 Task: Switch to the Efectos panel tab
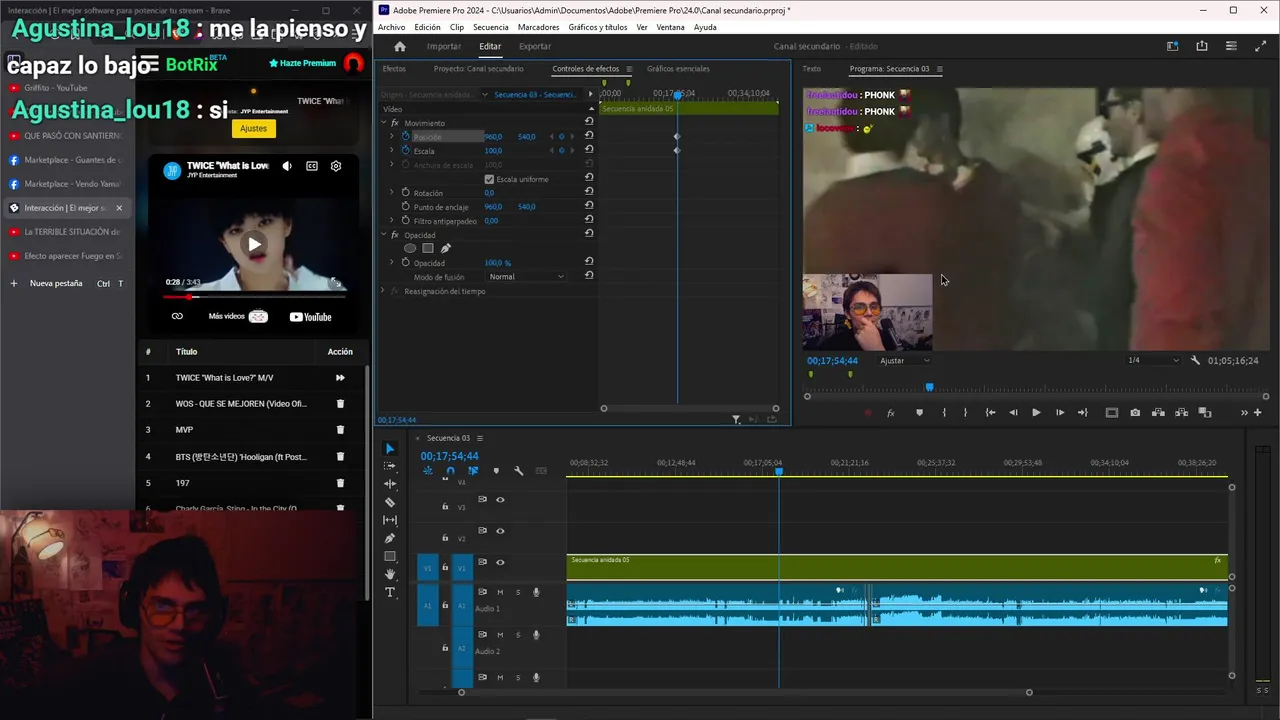pyautogui.click(x=394, y=69)
